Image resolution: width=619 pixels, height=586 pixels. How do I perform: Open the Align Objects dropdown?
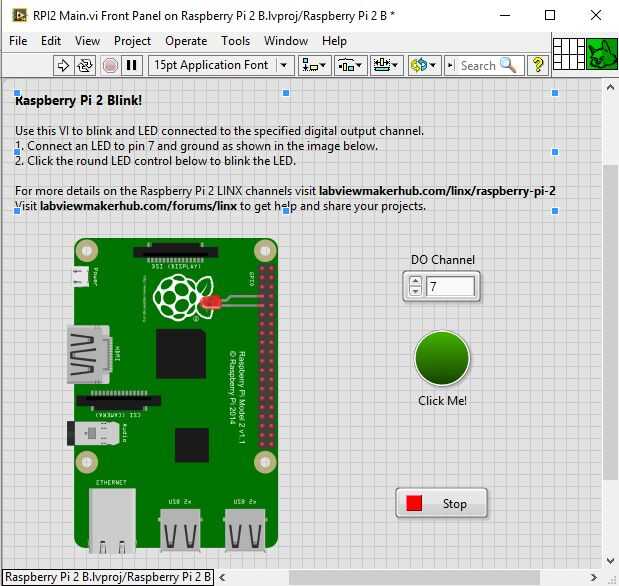314,65
